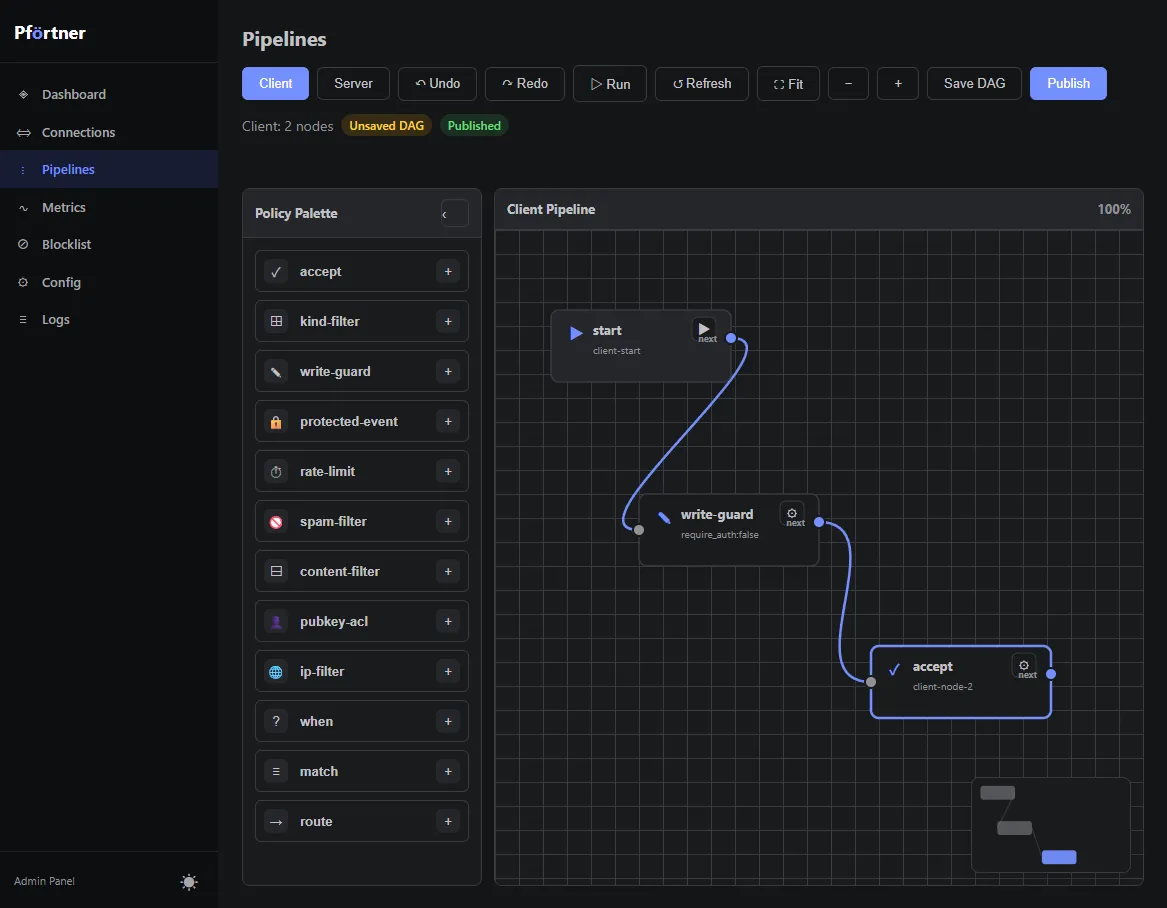
Task: Toggle light/dark theme sun icon
Action: 189,882
